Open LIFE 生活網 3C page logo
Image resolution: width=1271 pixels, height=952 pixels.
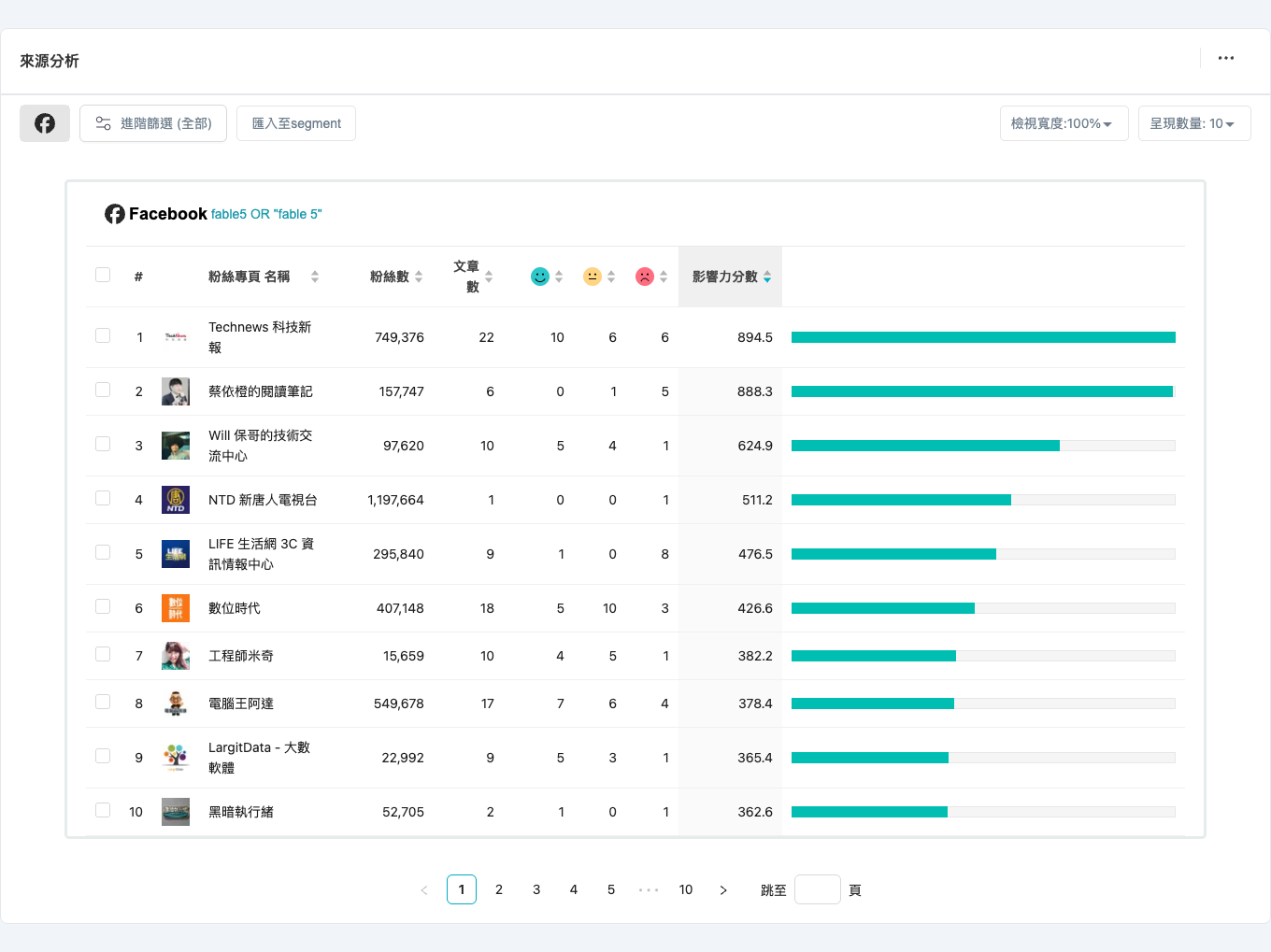176,554
